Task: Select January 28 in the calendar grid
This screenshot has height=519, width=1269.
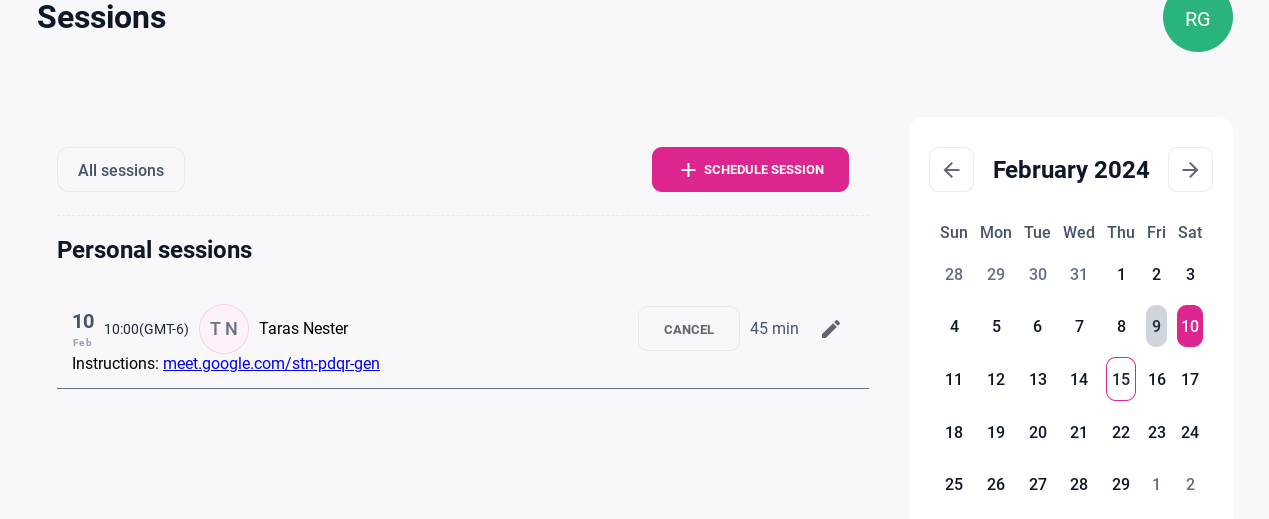Action: pyautogui.click(x=954, y=274)
